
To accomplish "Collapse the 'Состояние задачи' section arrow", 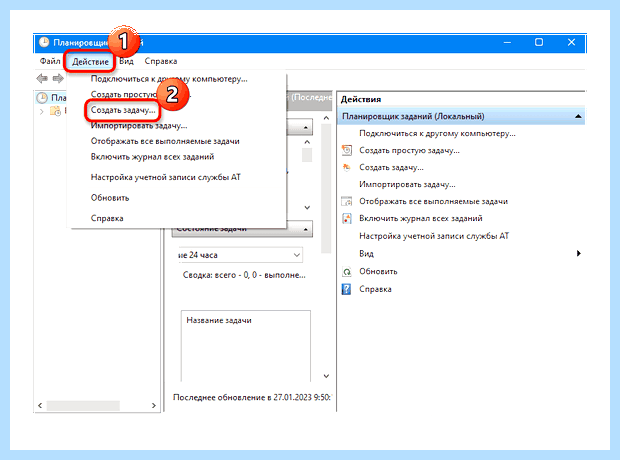I will coord(306,229).
